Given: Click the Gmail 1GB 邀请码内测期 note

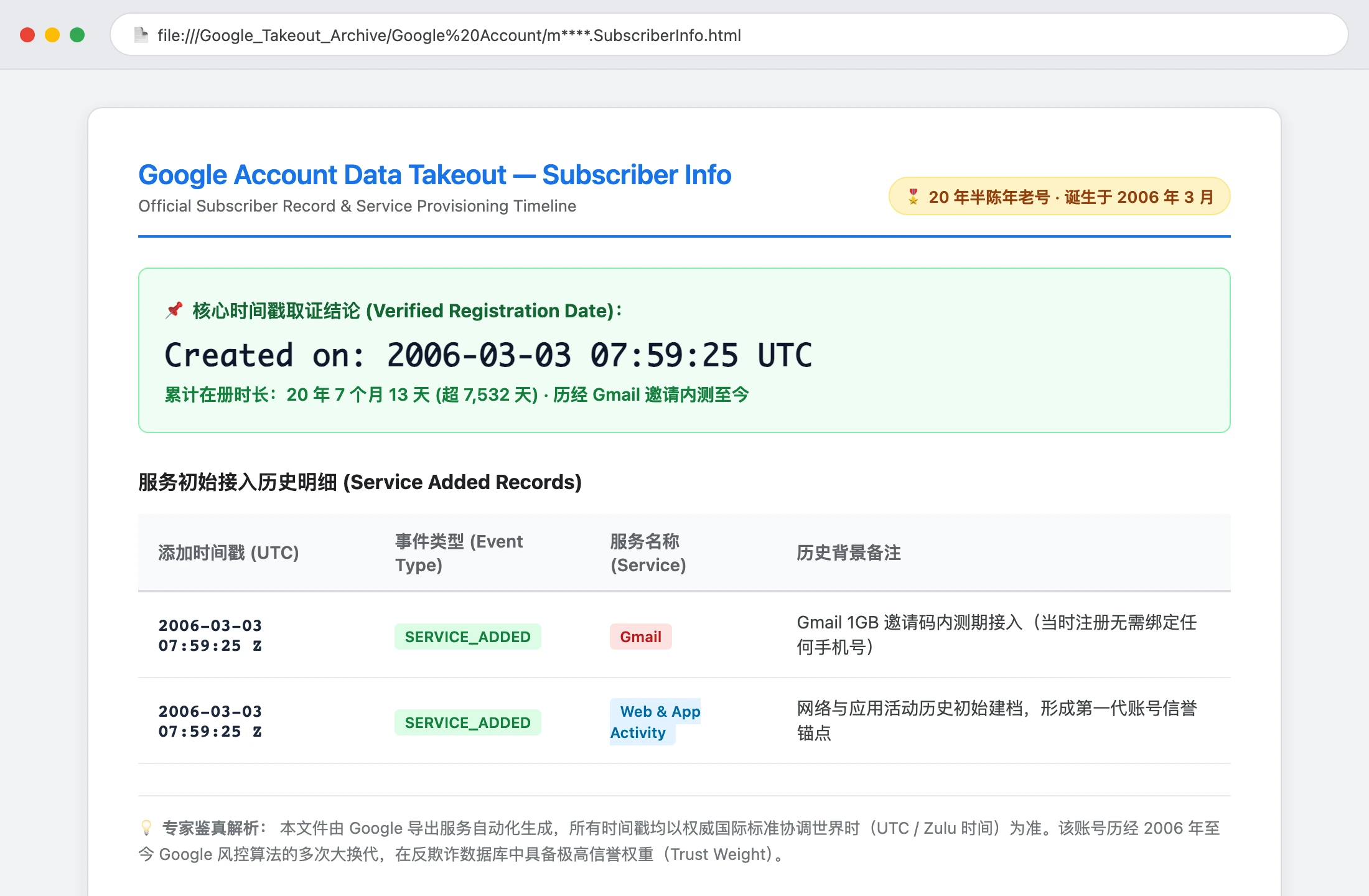Looking at the screenshot, I should pos(997,635).
